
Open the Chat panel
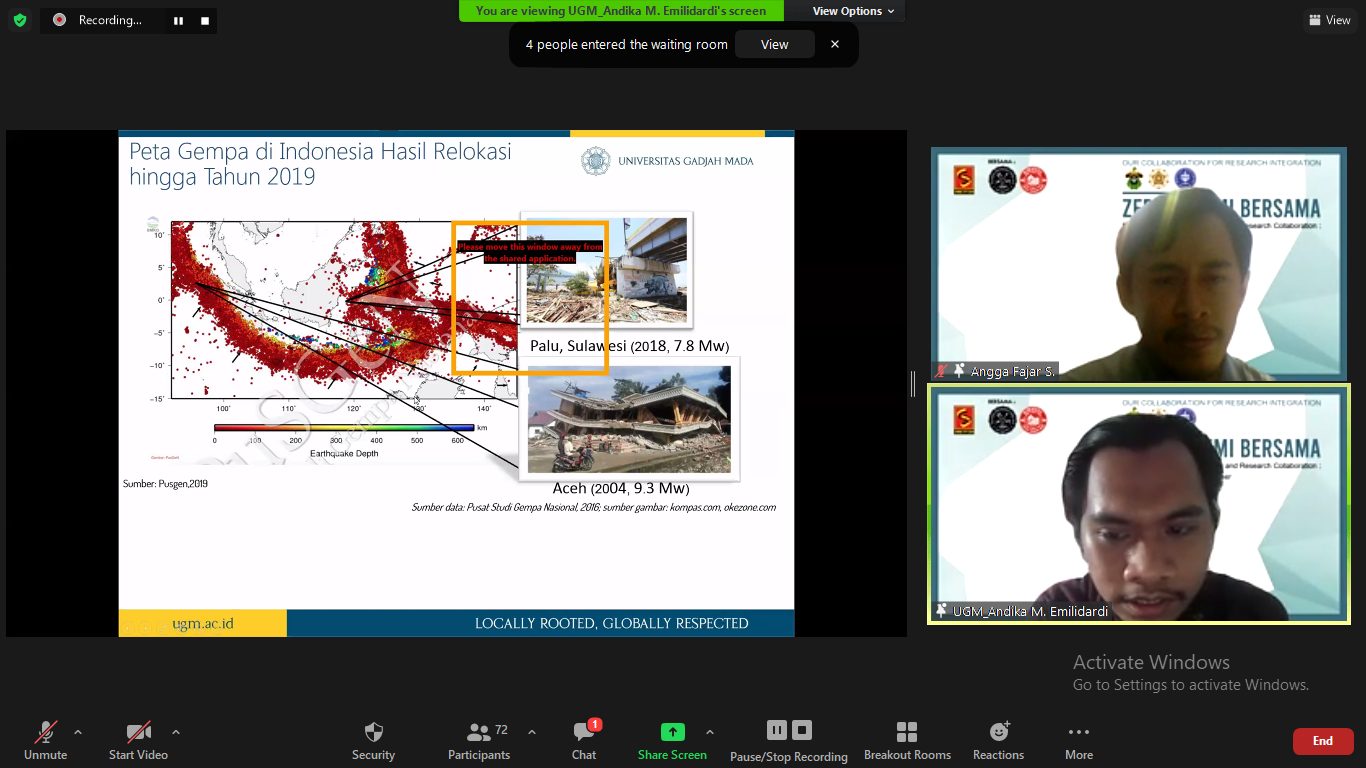tap(584, 732)
